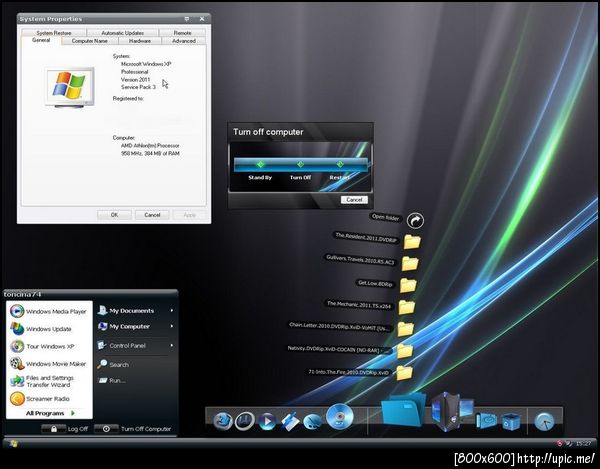Start Windows Movie Maker
600x469 pixels.
pos(49,363)
